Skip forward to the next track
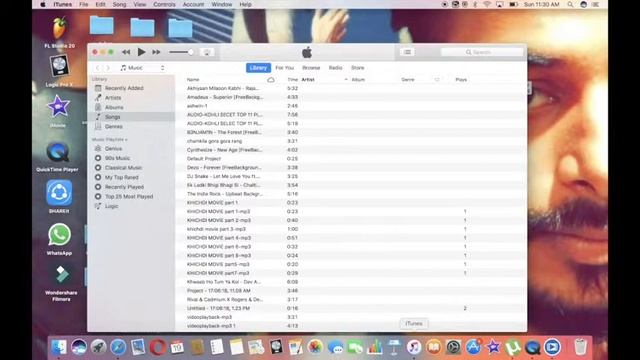The width and height of the screenshot is (640, 360). click(156, 52)
